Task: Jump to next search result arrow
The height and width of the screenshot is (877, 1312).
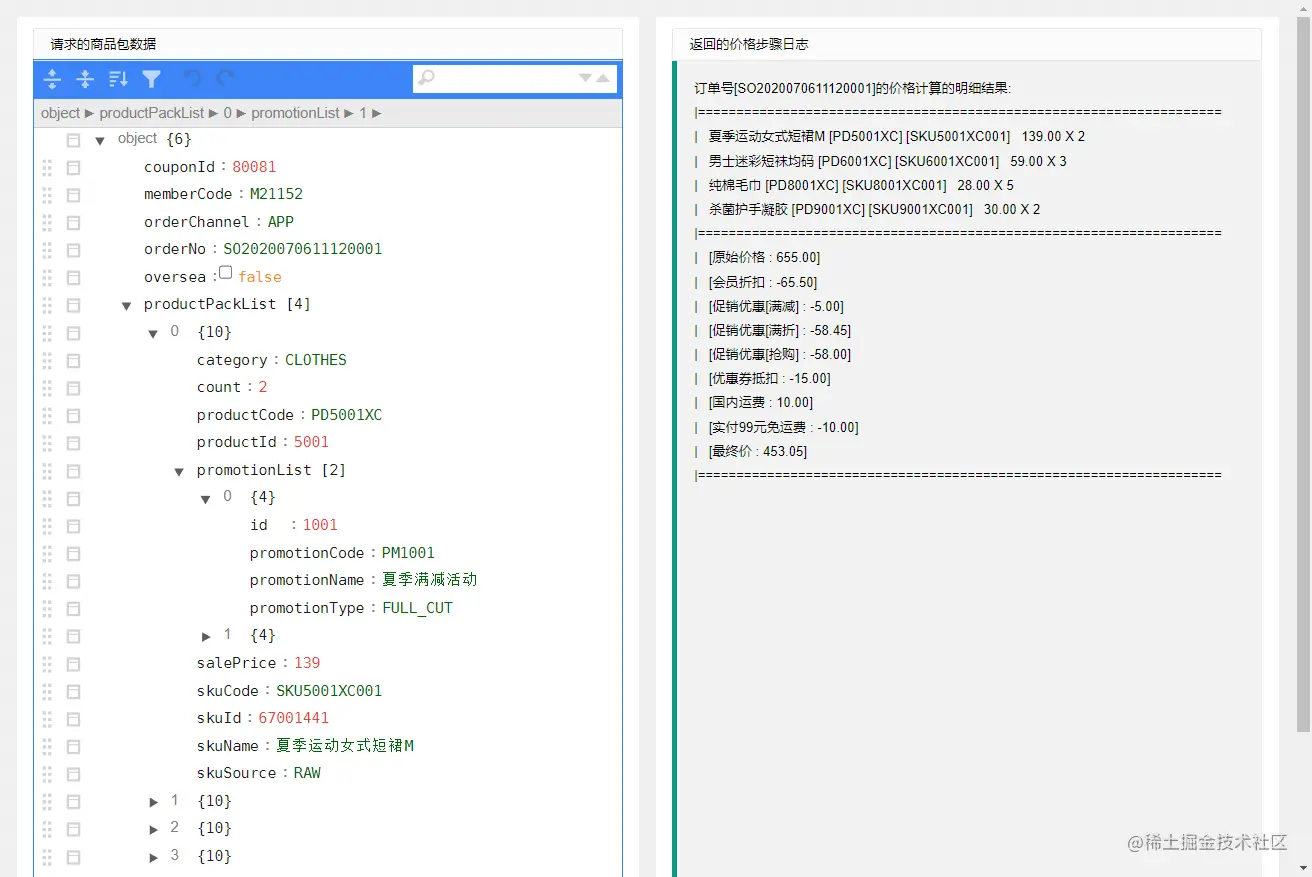Action: pyautogui.click(x=586, y=78)
